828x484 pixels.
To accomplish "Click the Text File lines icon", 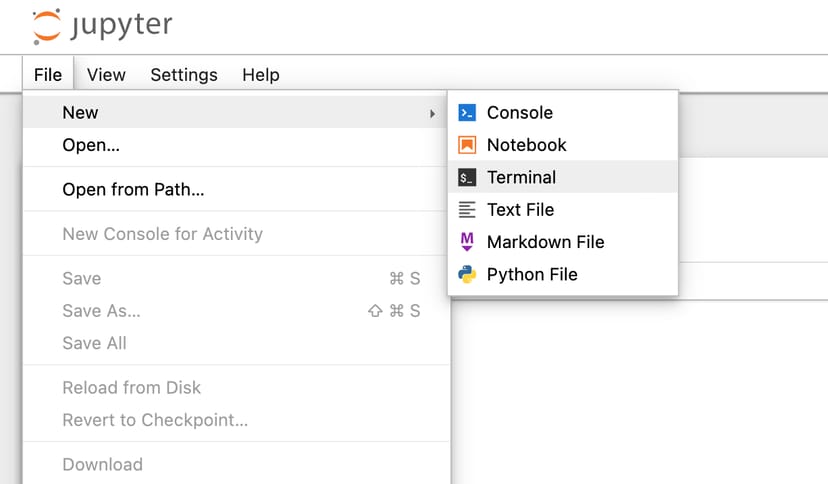I will (x=467, y=210).
